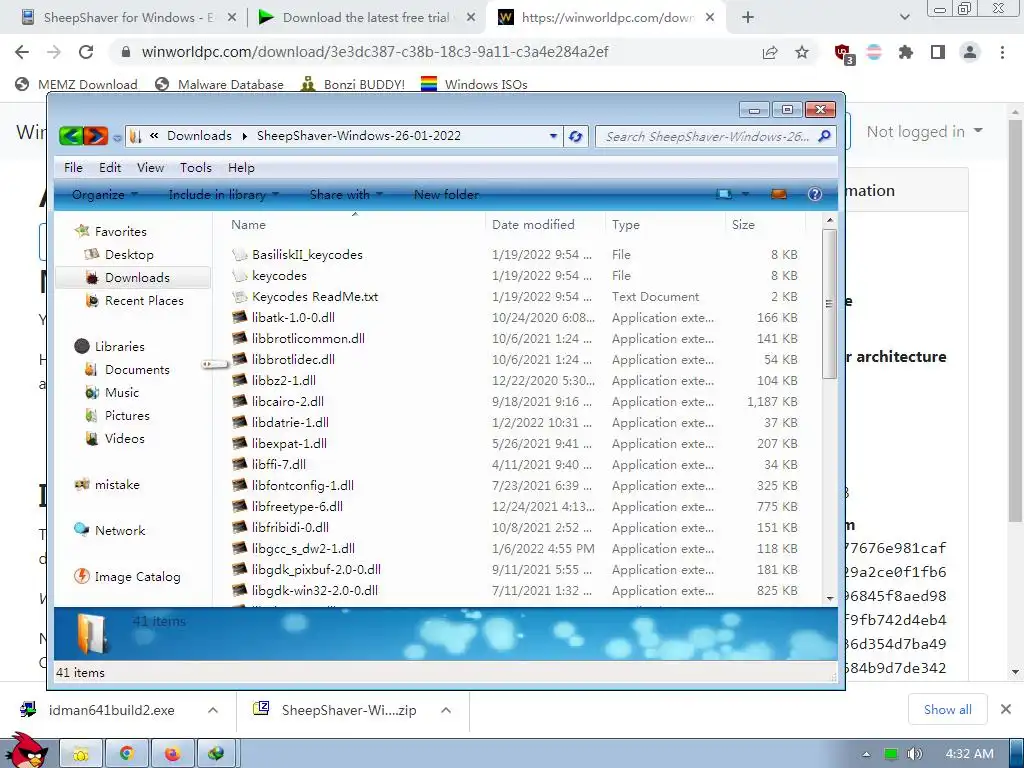
Task: Click the Downloads breadcrumb in address bar
Action: click(x=199, y=136)
